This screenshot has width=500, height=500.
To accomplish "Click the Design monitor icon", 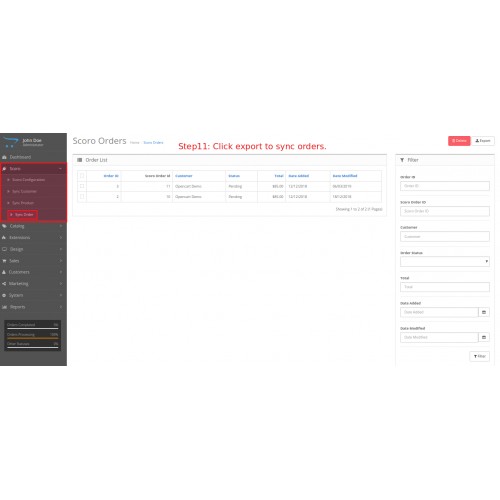I will tap(4, 249).
